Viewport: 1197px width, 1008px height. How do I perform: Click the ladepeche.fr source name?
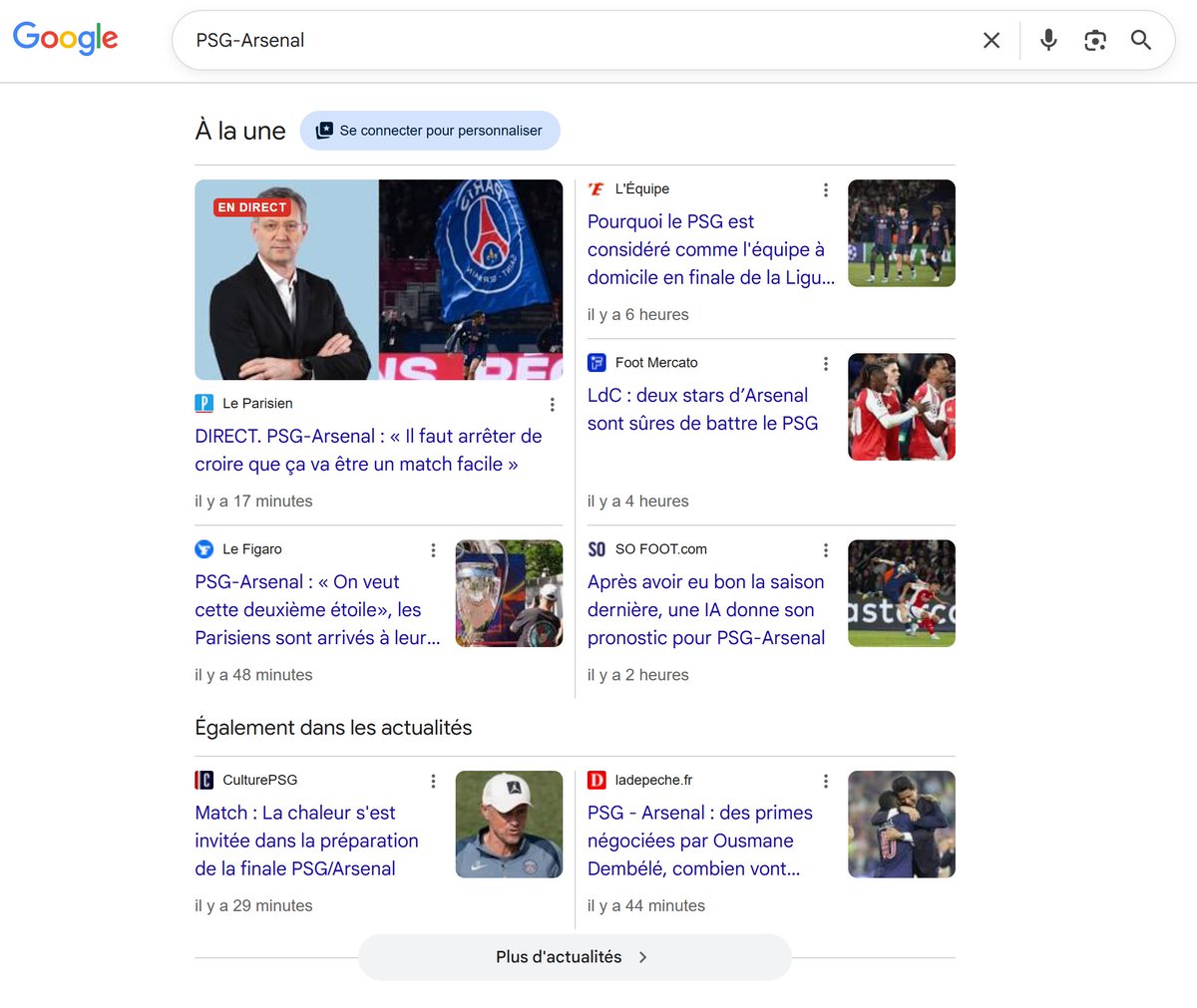(653, 781)
